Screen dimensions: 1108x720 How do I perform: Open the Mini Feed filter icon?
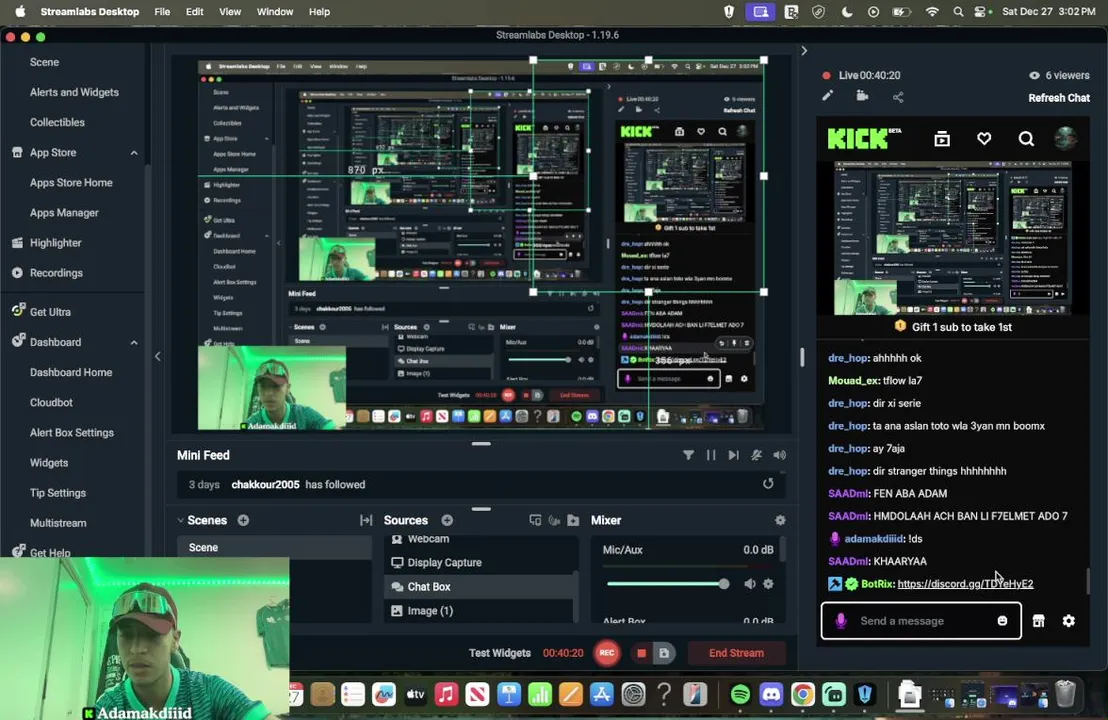tap(688, 455)
